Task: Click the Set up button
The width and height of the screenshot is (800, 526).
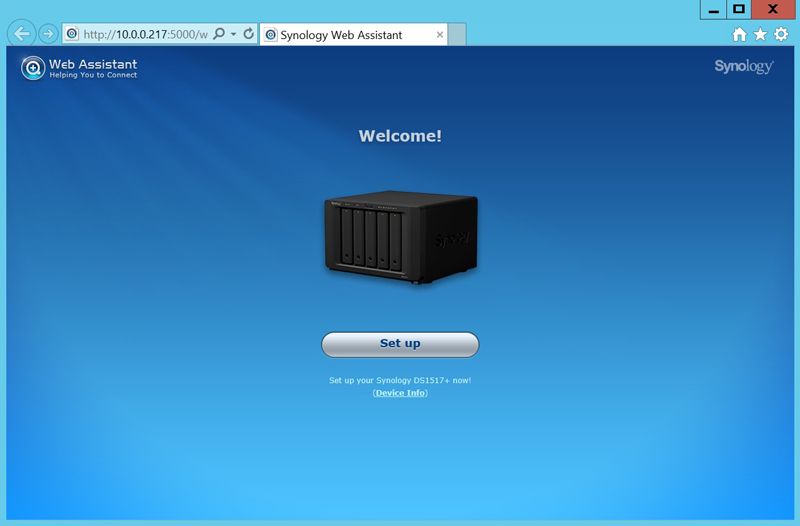Action: pos(400,344)
